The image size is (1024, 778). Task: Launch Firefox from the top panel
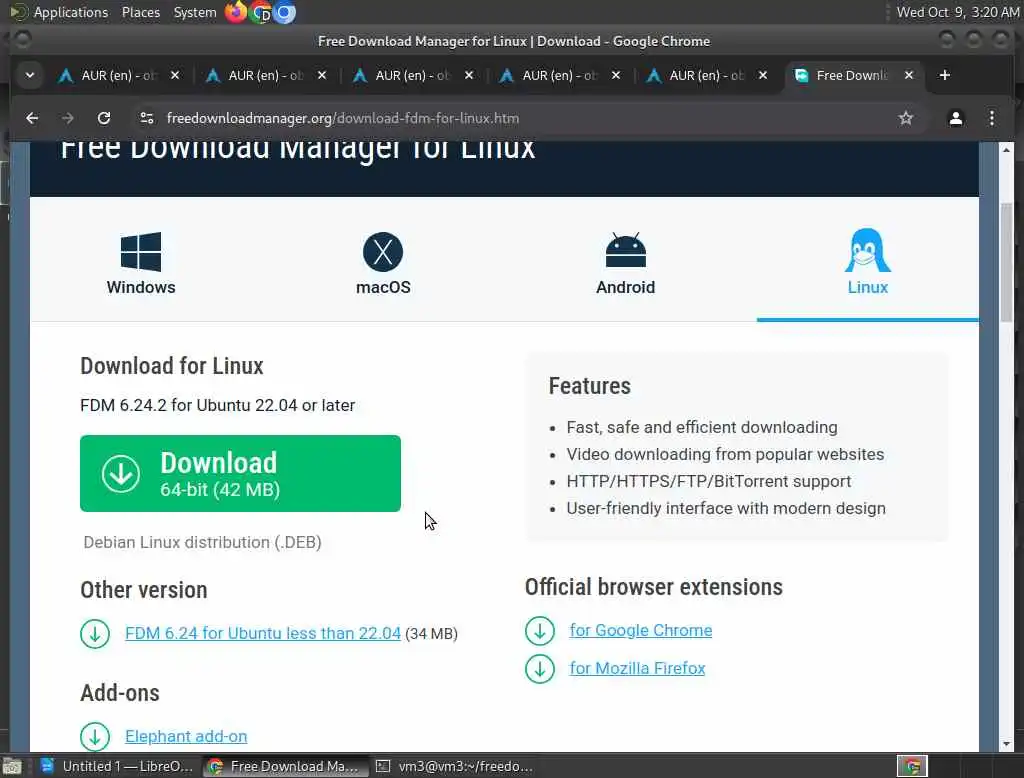click(236, 12)
